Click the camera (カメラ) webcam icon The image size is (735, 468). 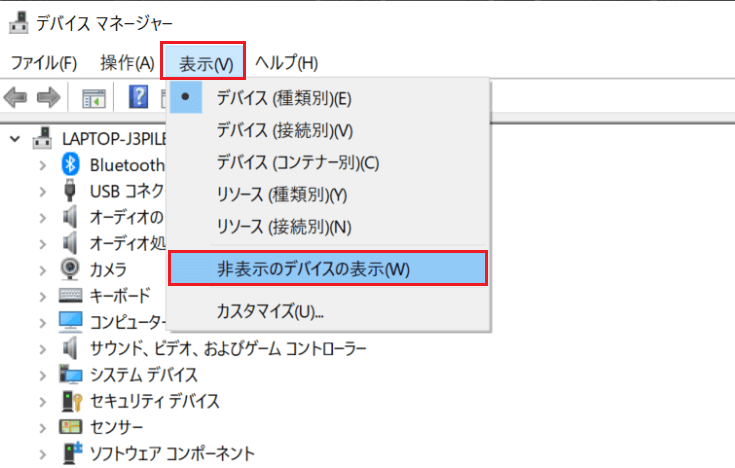click(x=70, y=269)
